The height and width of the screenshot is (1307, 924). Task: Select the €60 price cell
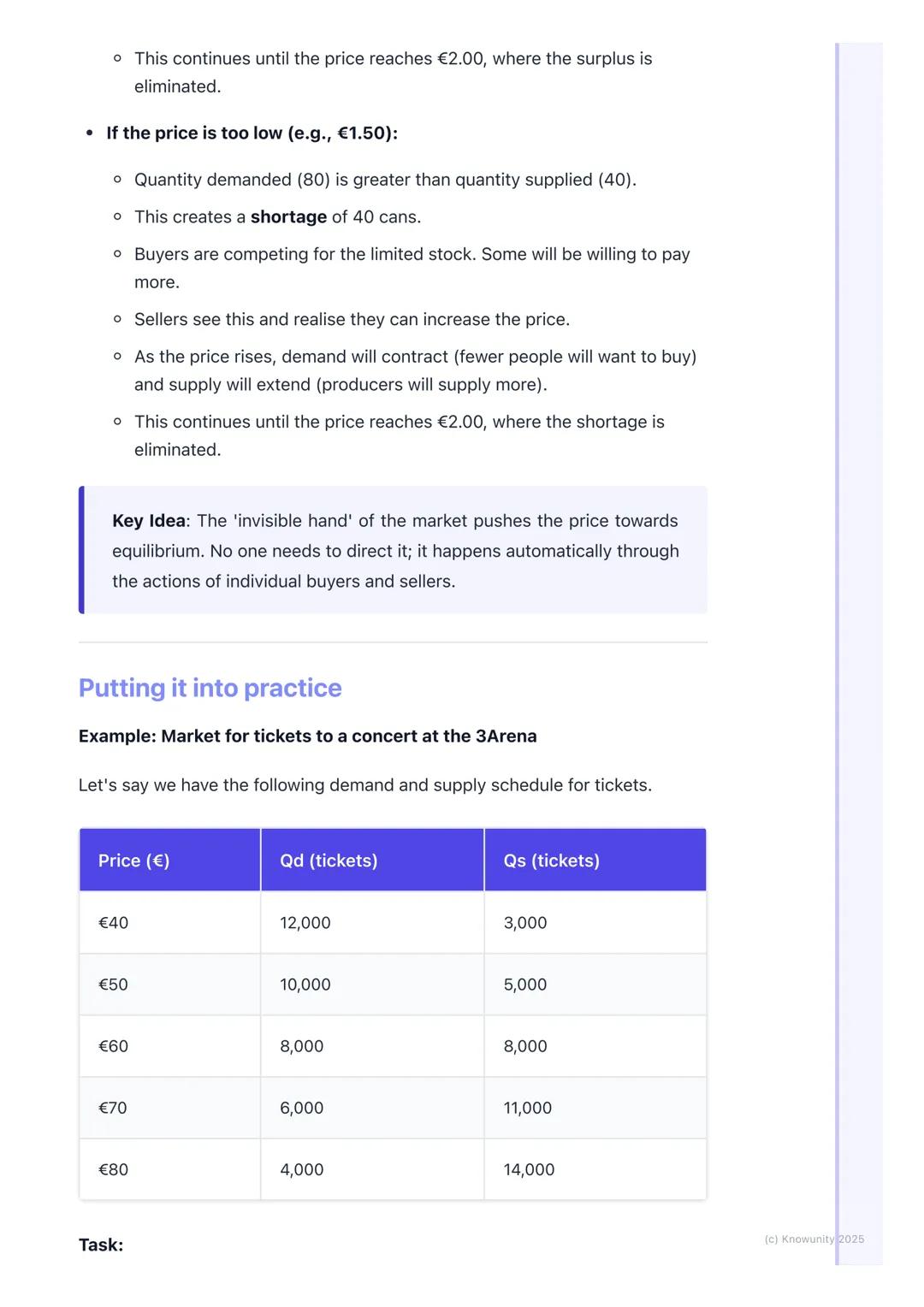point(114,1046)
